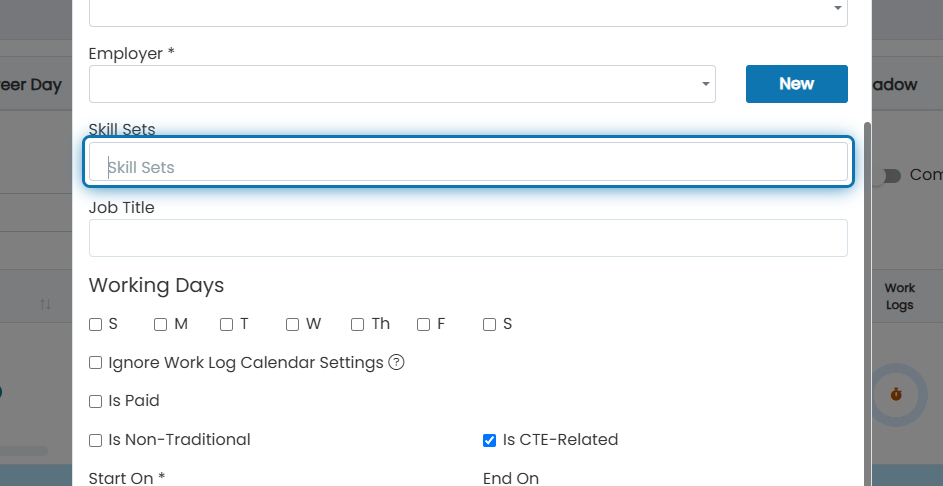Tick the Th working day checkbox
The width and height of the screenshot is (943, 486).
357,325
